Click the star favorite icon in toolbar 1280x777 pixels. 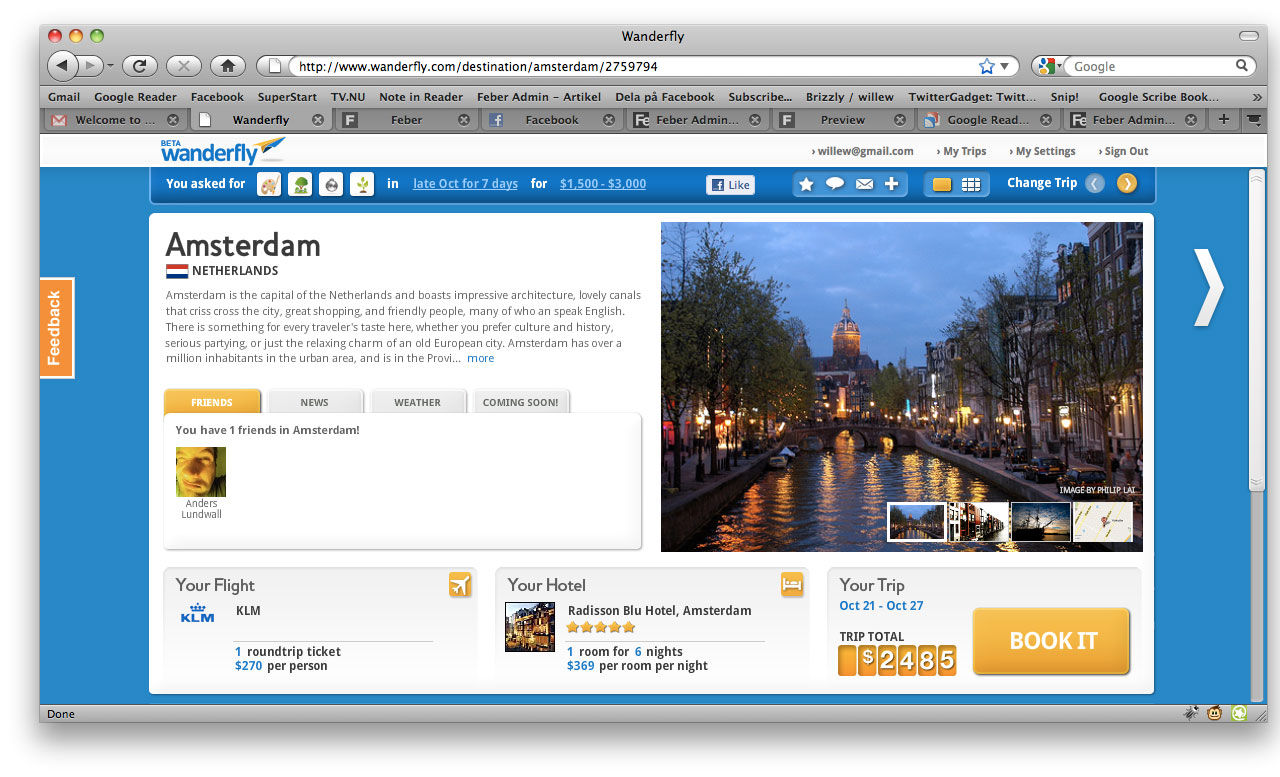(x=806, y=184)
